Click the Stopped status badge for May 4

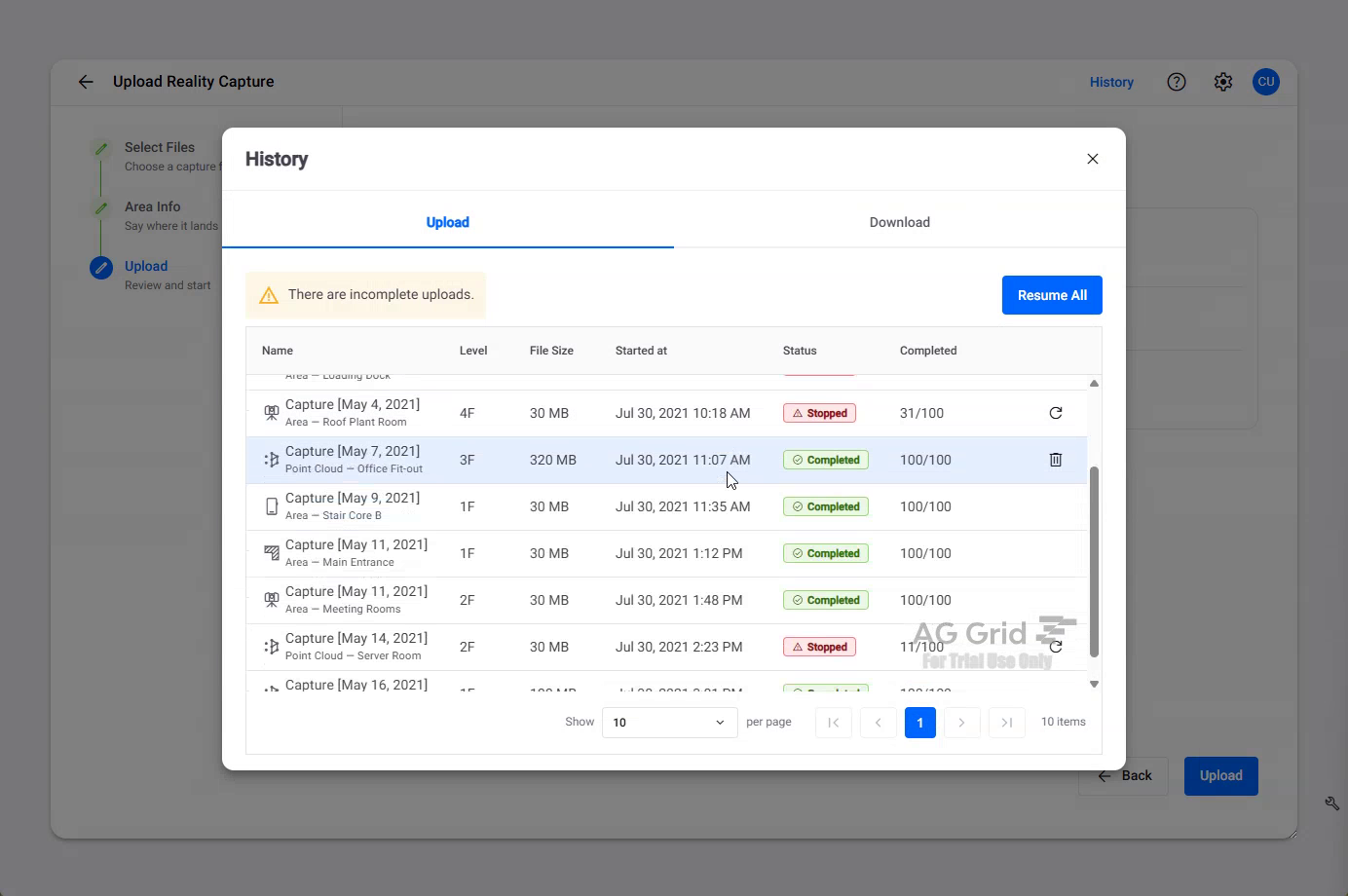[819, 413]
